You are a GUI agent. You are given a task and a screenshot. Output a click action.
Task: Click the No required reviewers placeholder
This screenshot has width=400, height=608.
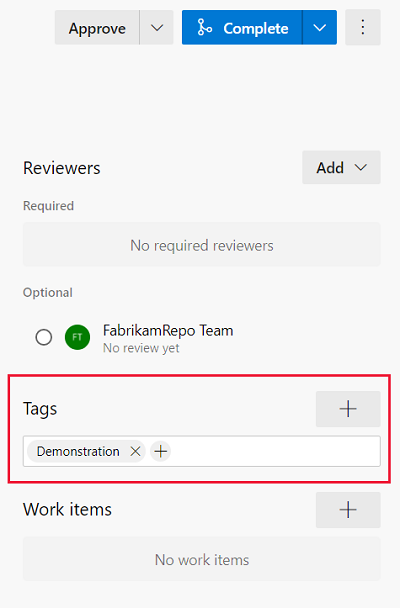pyautogui.click(x=202, y=245)
